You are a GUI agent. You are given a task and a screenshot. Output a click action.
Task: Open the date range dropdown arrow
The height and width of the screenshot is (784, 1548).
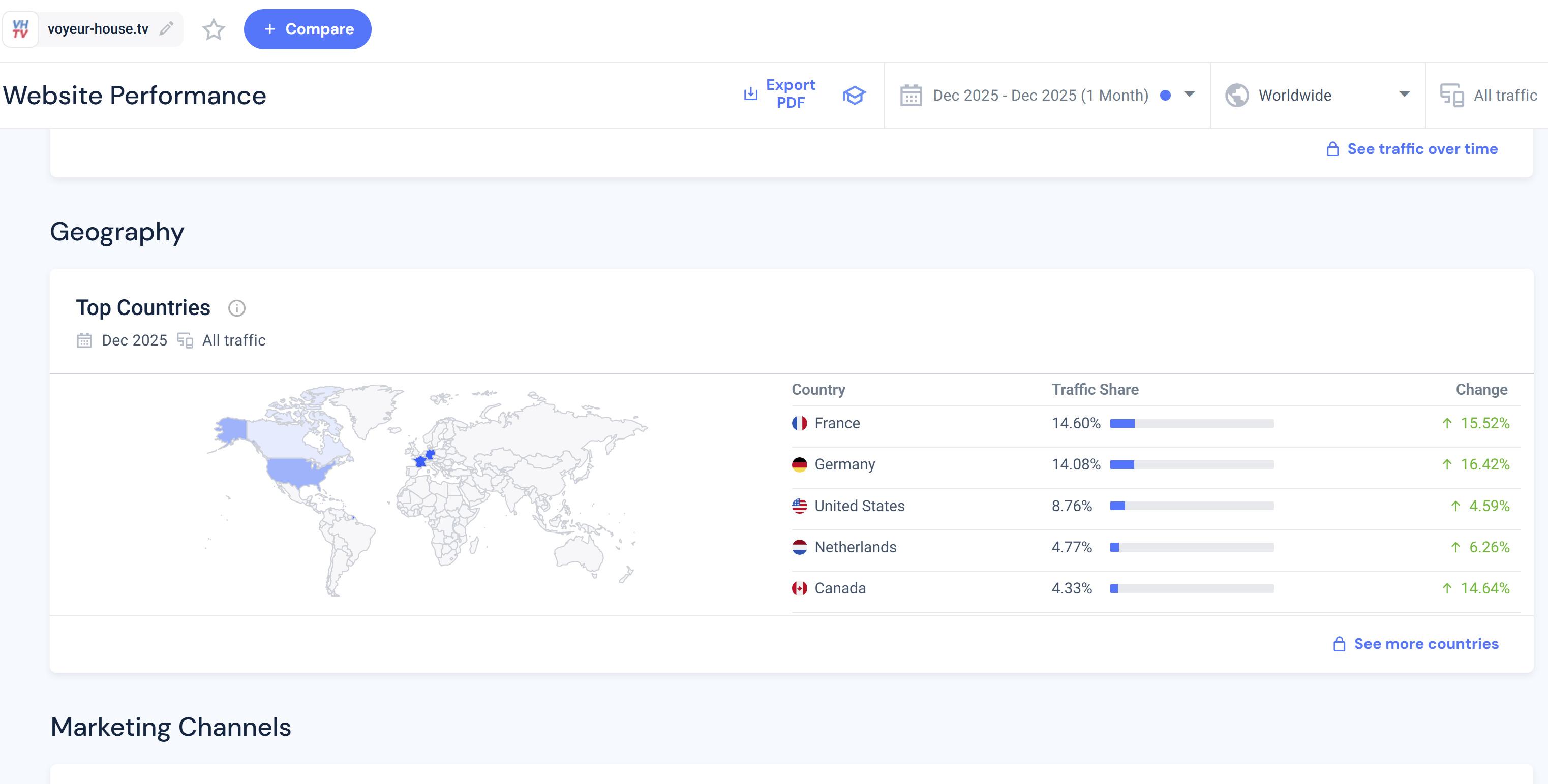1189,95
